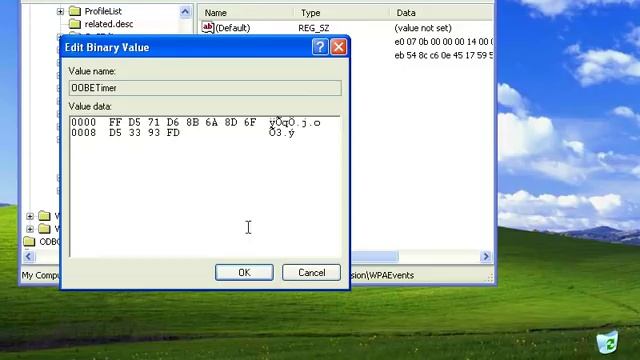Image resolution: width=640 pixels, height=360 pixels.
Task: Select data starting with 'e0 07 0b 00'
Action: [444, 42]
